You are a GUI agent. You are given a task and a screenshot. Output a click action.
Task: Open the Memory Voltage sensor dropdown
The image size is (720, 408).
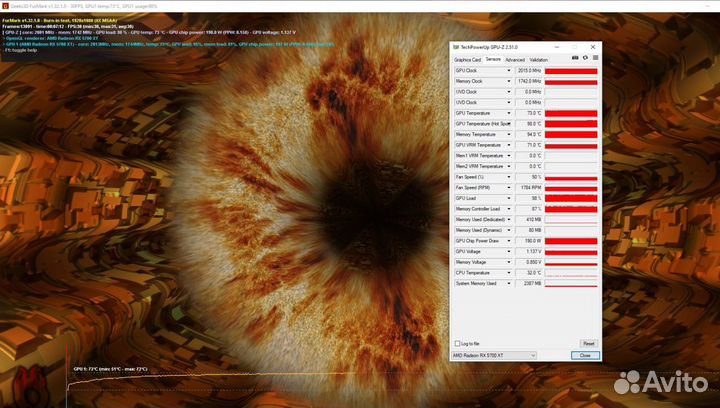(508, 262)
